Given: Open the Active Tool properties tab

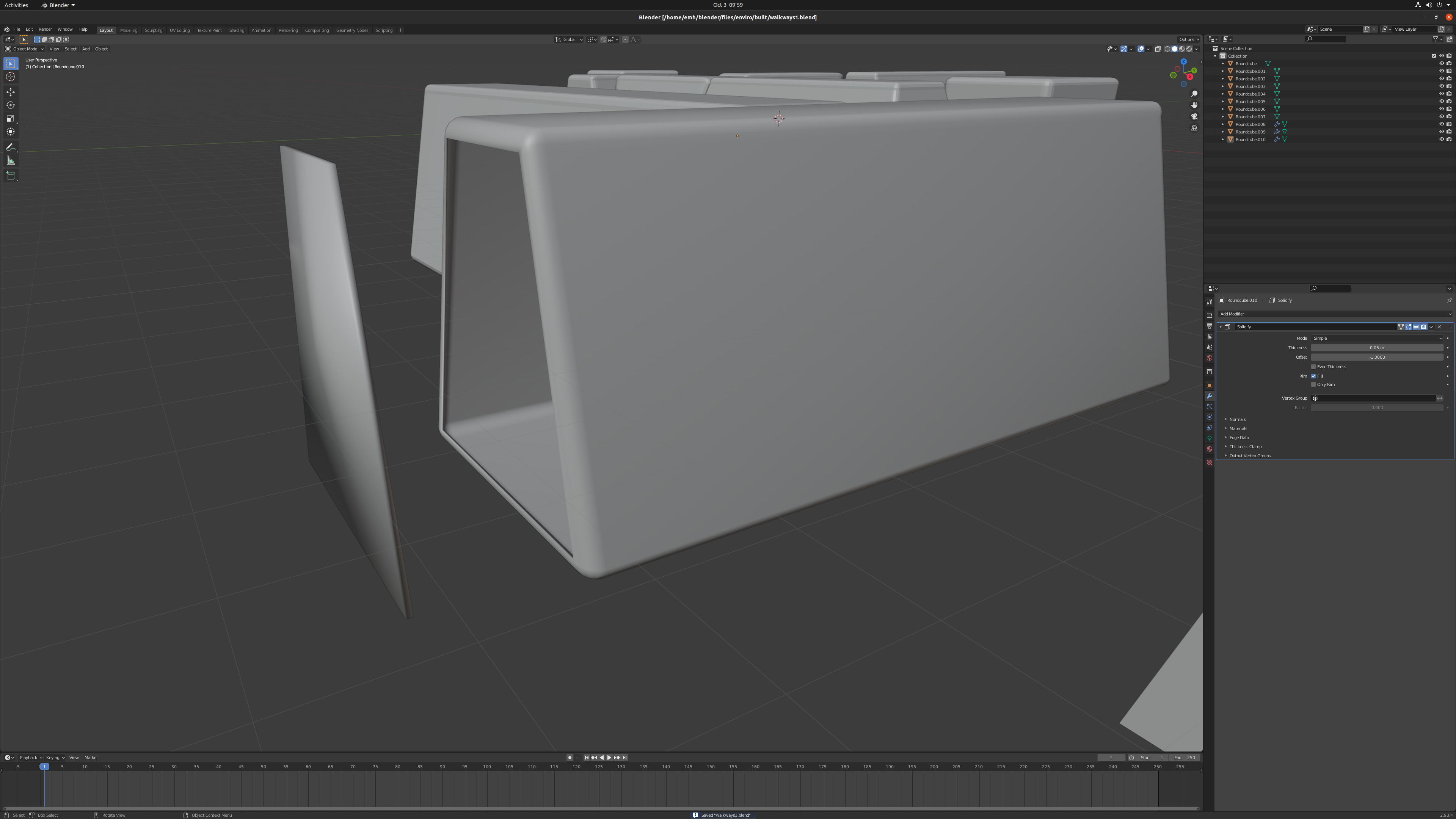Looking at the screenshot, I should click(1210, 302).
